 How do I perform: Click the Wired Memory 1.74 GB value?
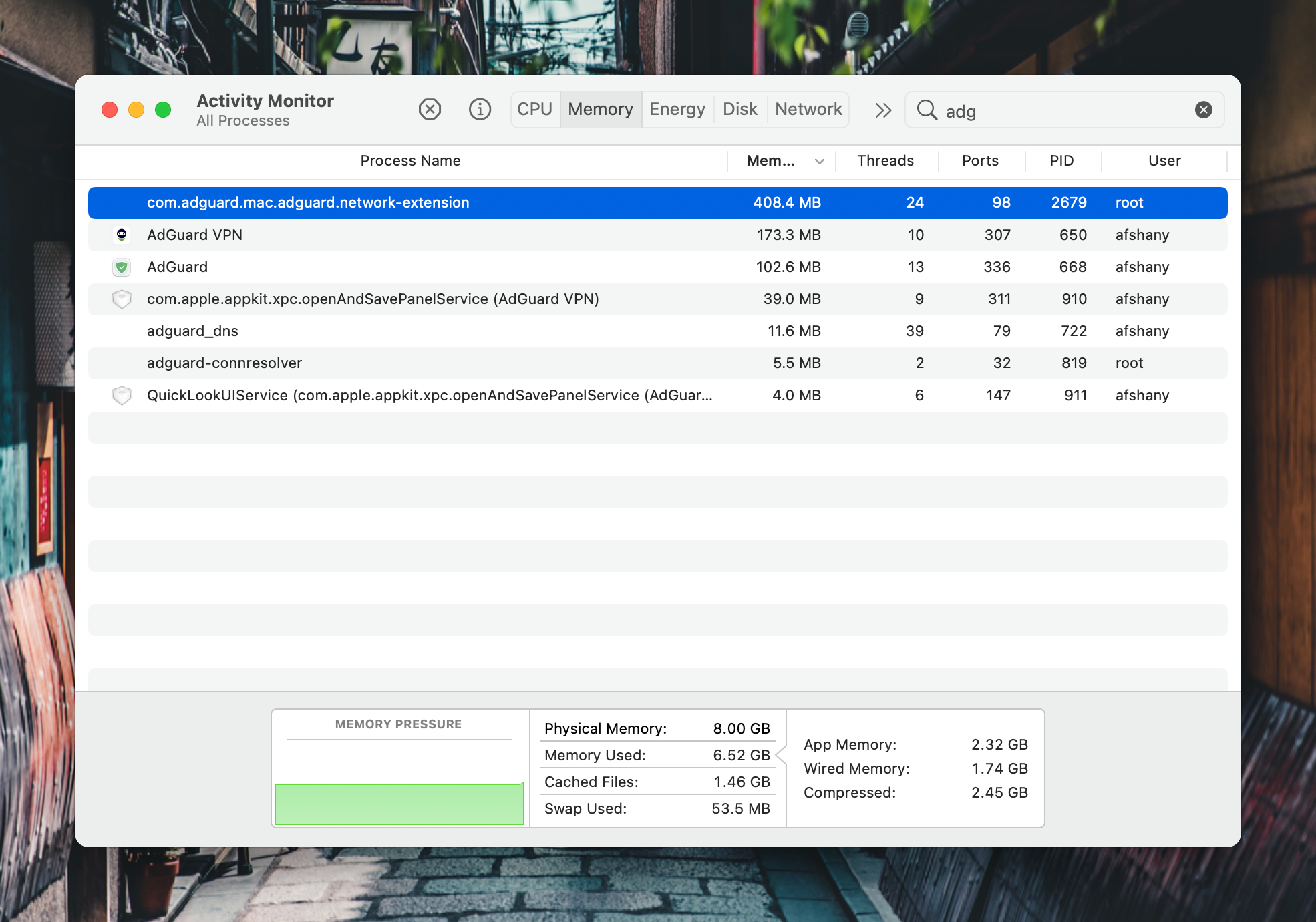tap(999, 768)
